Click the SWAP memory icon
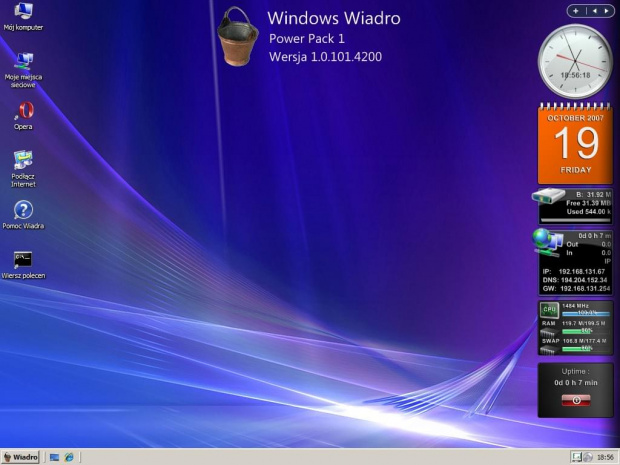 [x=549, y=350]
